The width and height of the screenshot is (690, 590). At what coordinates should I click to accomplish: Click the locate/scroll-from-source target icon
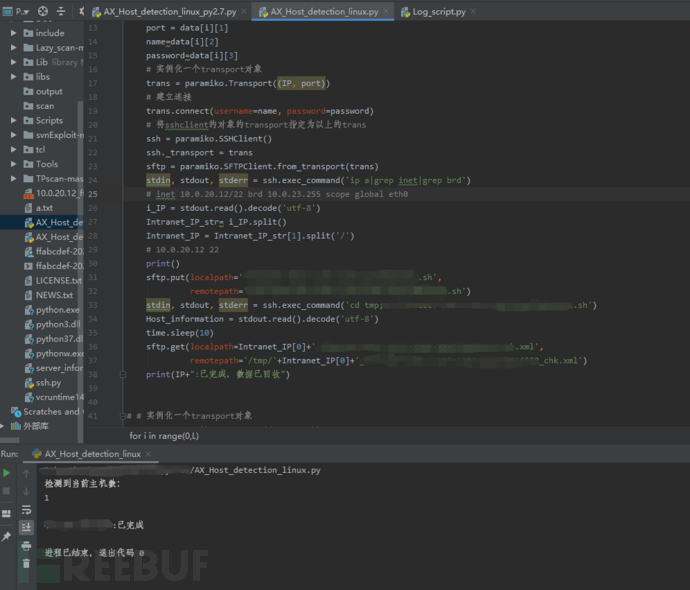(45, 12)
